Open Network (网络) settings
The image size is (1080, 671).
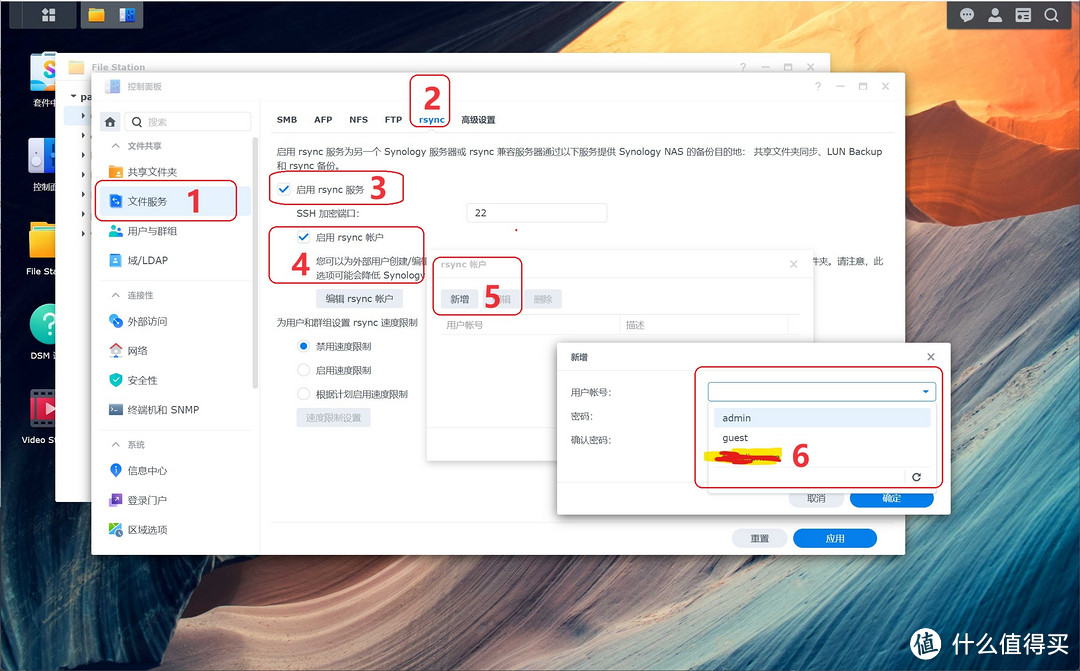(x=129, y=351)
